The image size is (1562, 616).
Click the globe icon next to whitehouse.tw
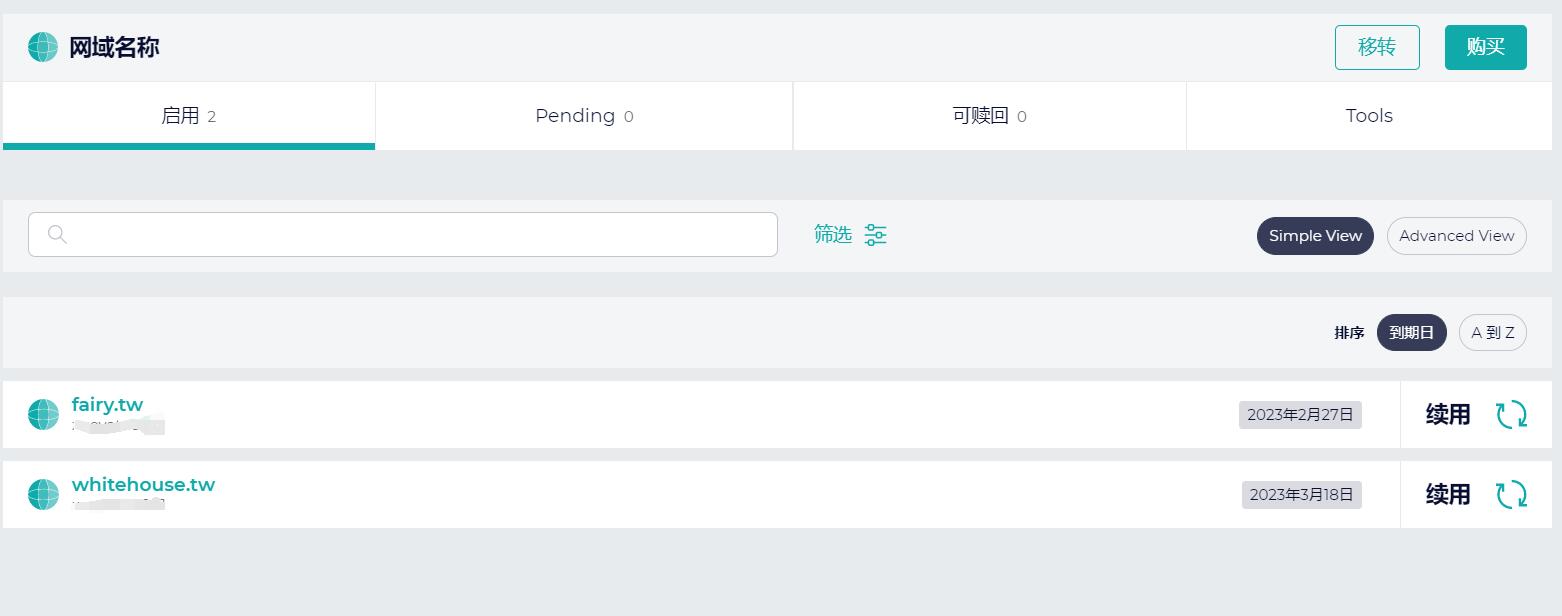pos(43,494)
